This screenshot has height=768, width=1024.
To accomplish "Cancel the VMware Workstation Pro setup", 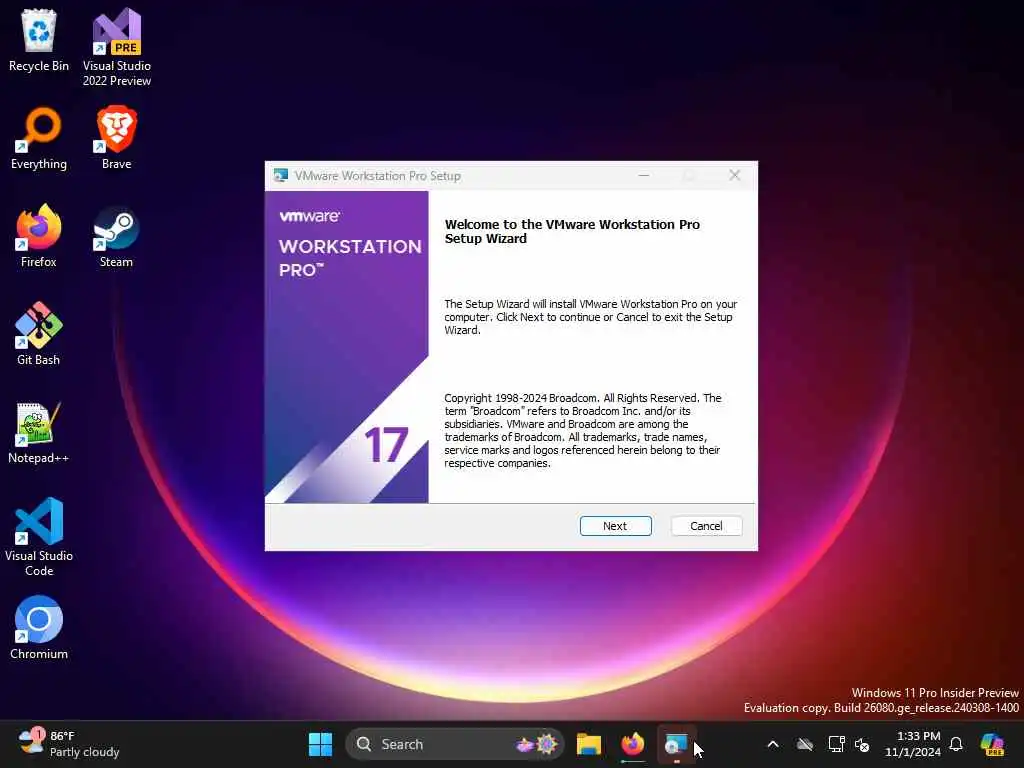I will pyautogui.click(x=706, y=526).
